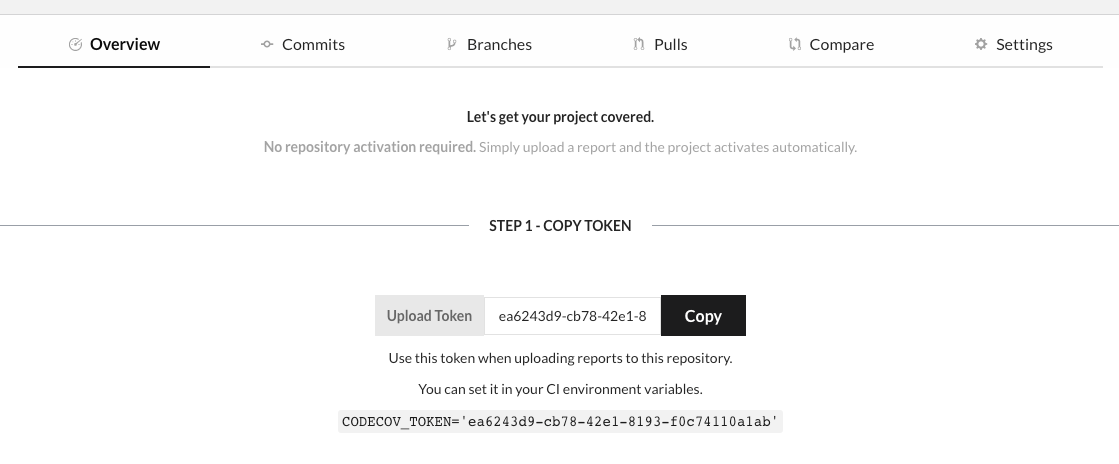Image resolution: width=1119 pixels, height=464 pixels.
Task: Click the 'Let's get your project covered' heading
Action: click(560, 117)
